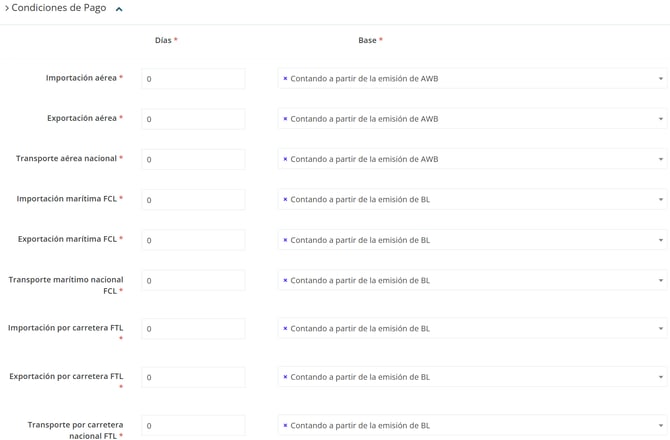Image resolution: width=670 pixels, height=440 pixels.
Task: Remove the Exportación aérea base value
Action: pos(285,119)
